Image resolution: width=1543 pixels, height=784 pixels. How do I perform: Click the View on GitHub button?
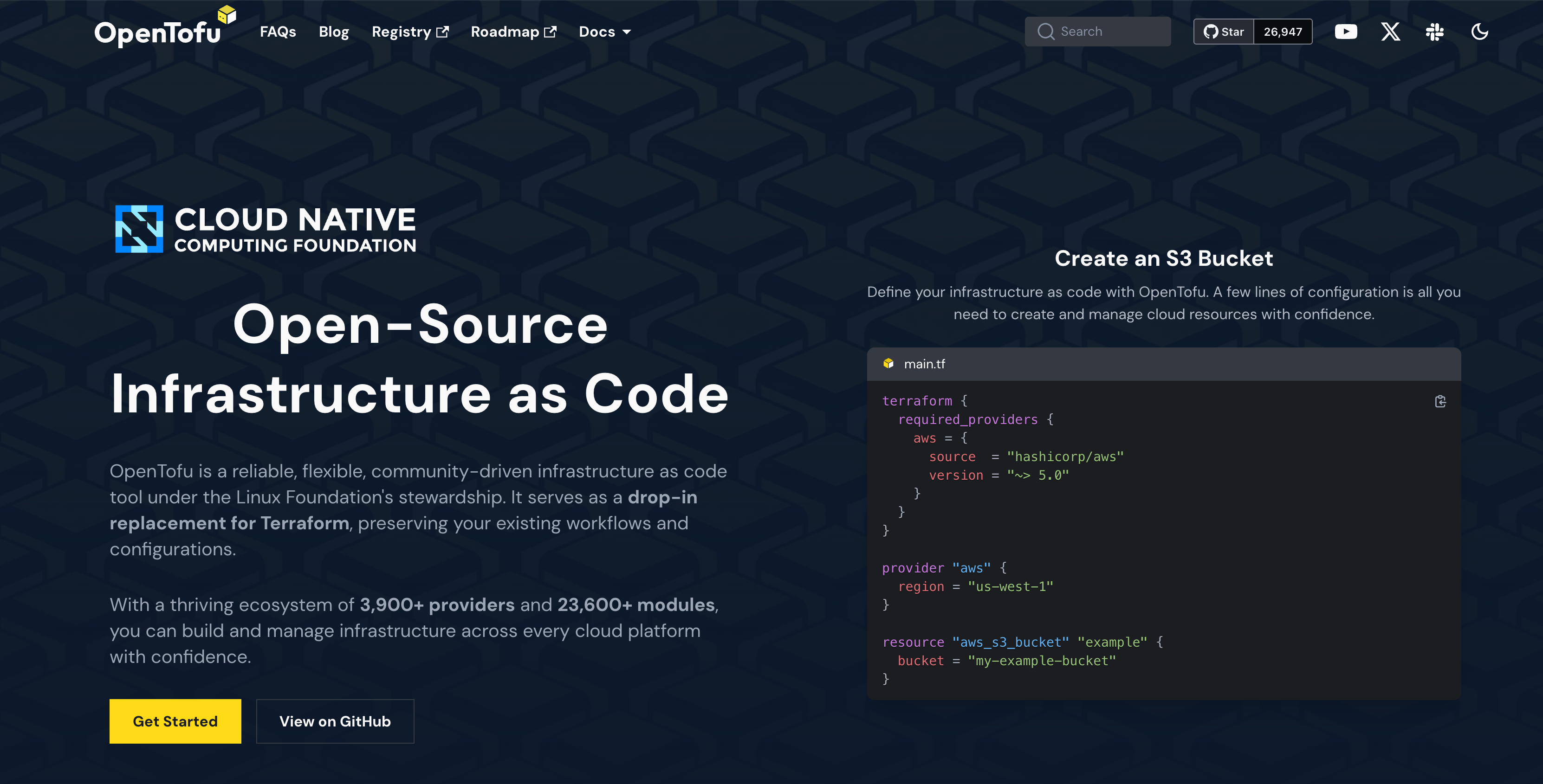click(x=335, y=721)
